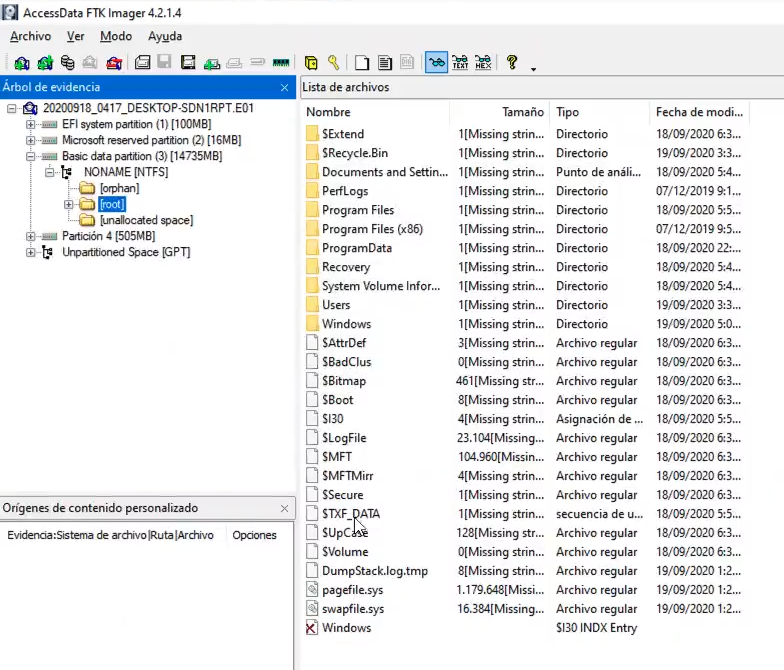
Task: Close the Árbol de evidencia panel
Action: pos(284,88)
